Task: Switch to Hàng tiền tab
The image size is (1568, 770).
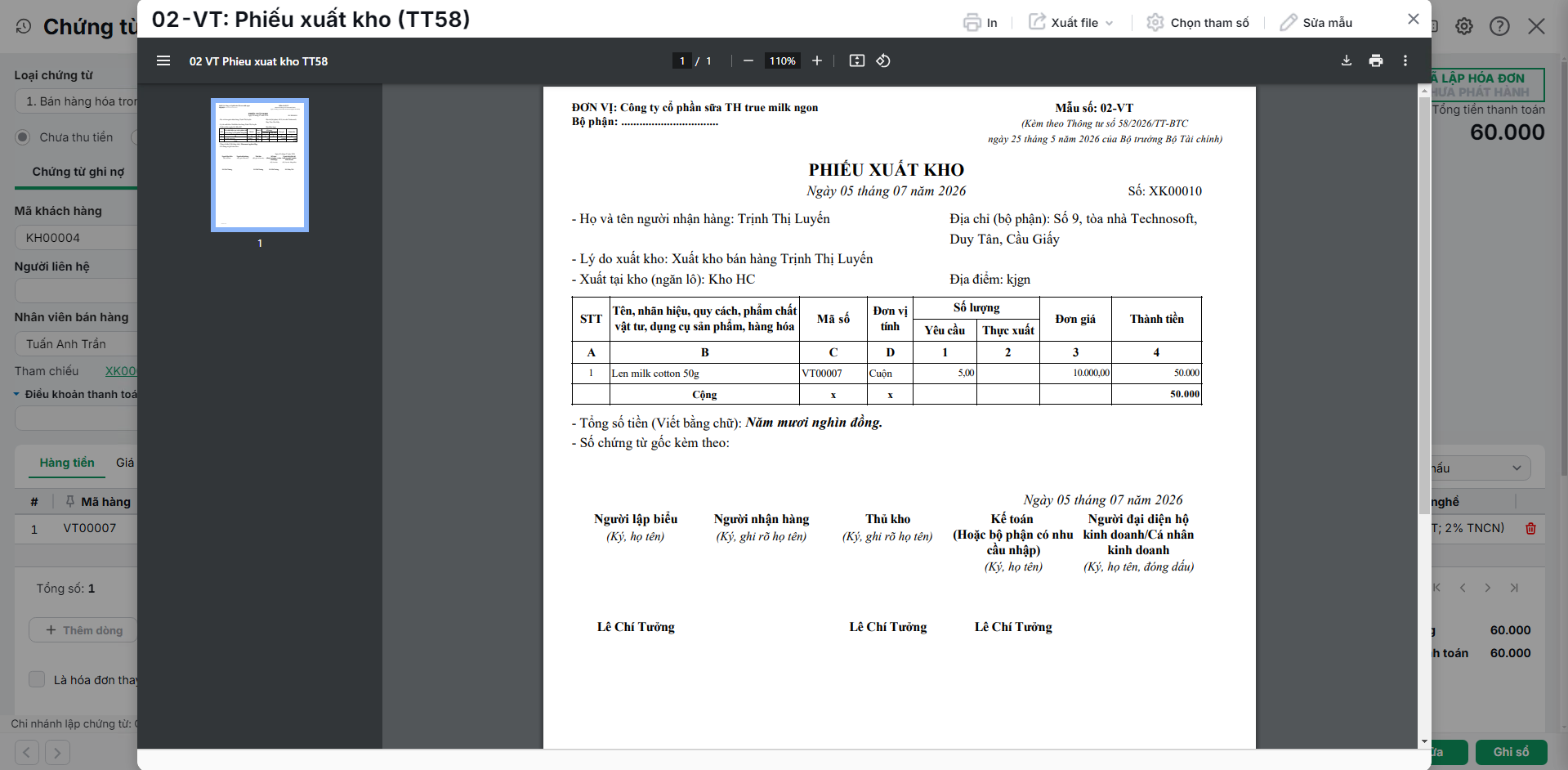Action: click(67, 463)
